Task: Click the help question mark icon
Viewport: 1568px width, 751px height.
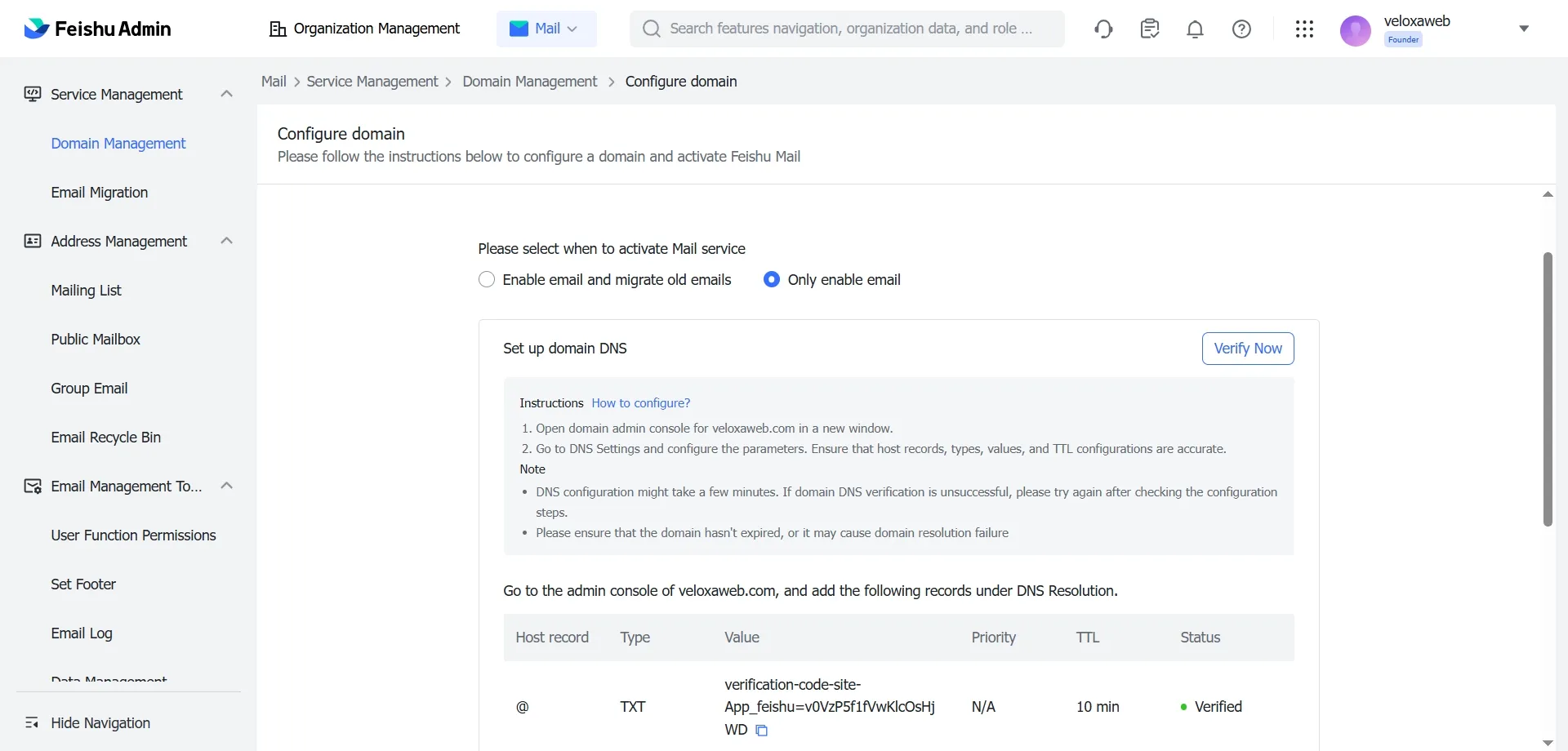Action: click(x=1241, y=29)
